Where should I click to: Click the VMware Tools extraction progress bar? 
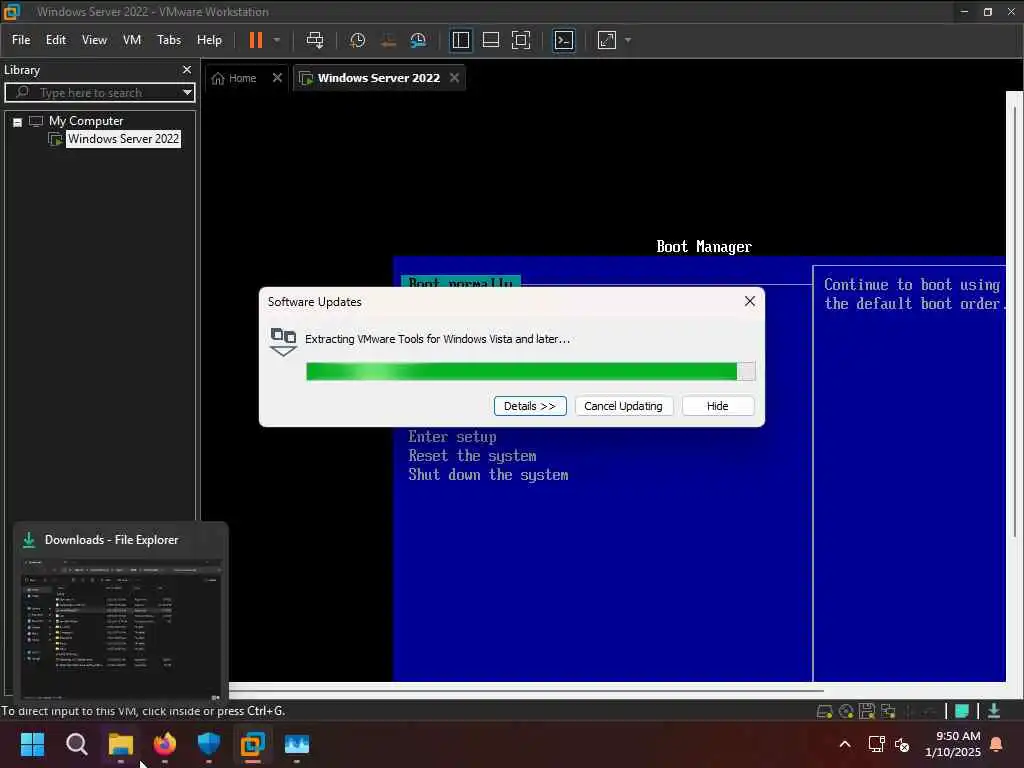click(x=530, y=371)
